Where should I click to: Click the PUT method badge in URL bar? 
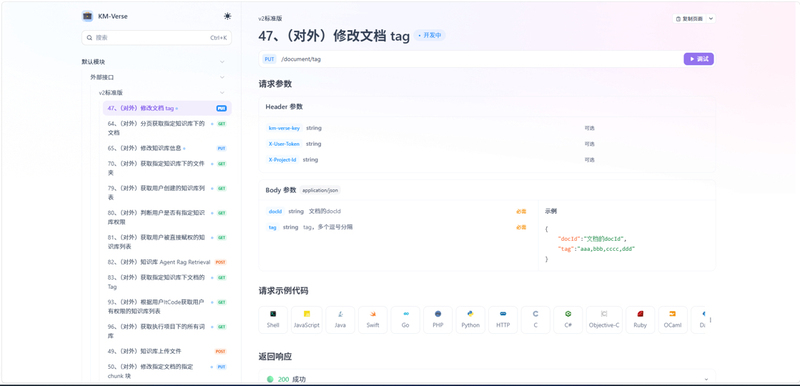tap(269, 59)
